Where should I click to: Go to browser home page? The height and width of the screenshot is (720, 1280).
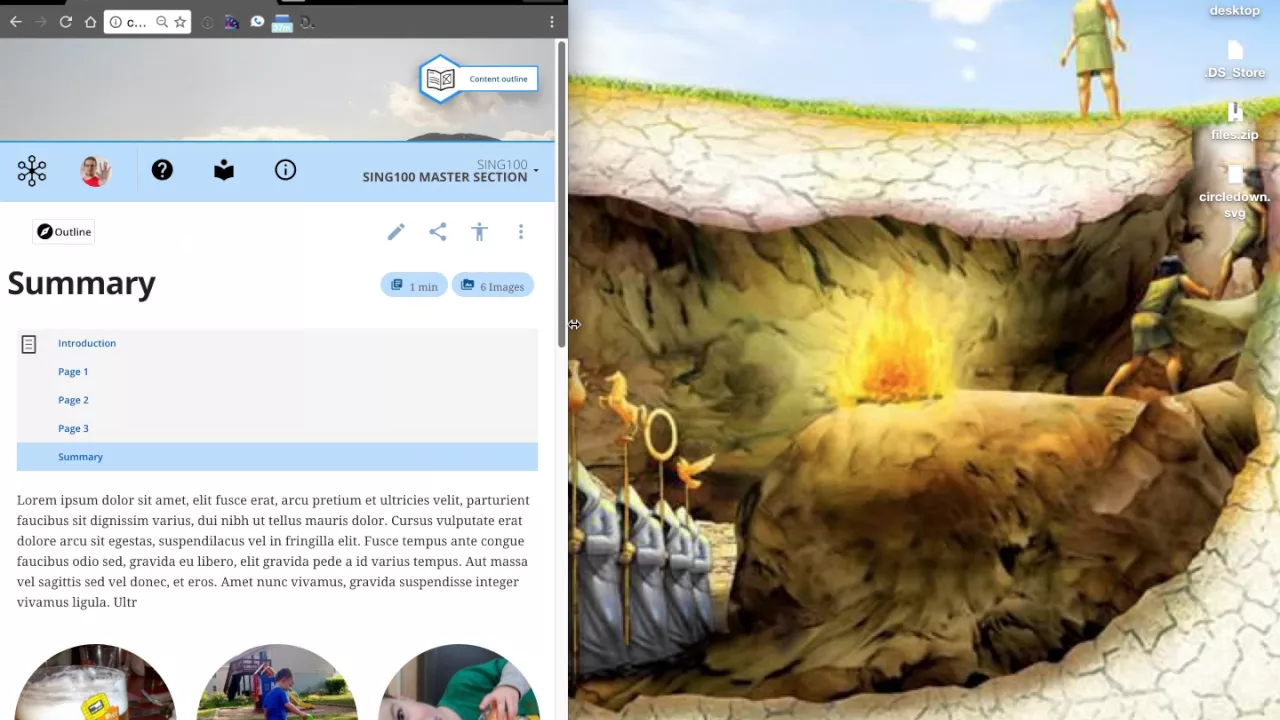[90, 22]
